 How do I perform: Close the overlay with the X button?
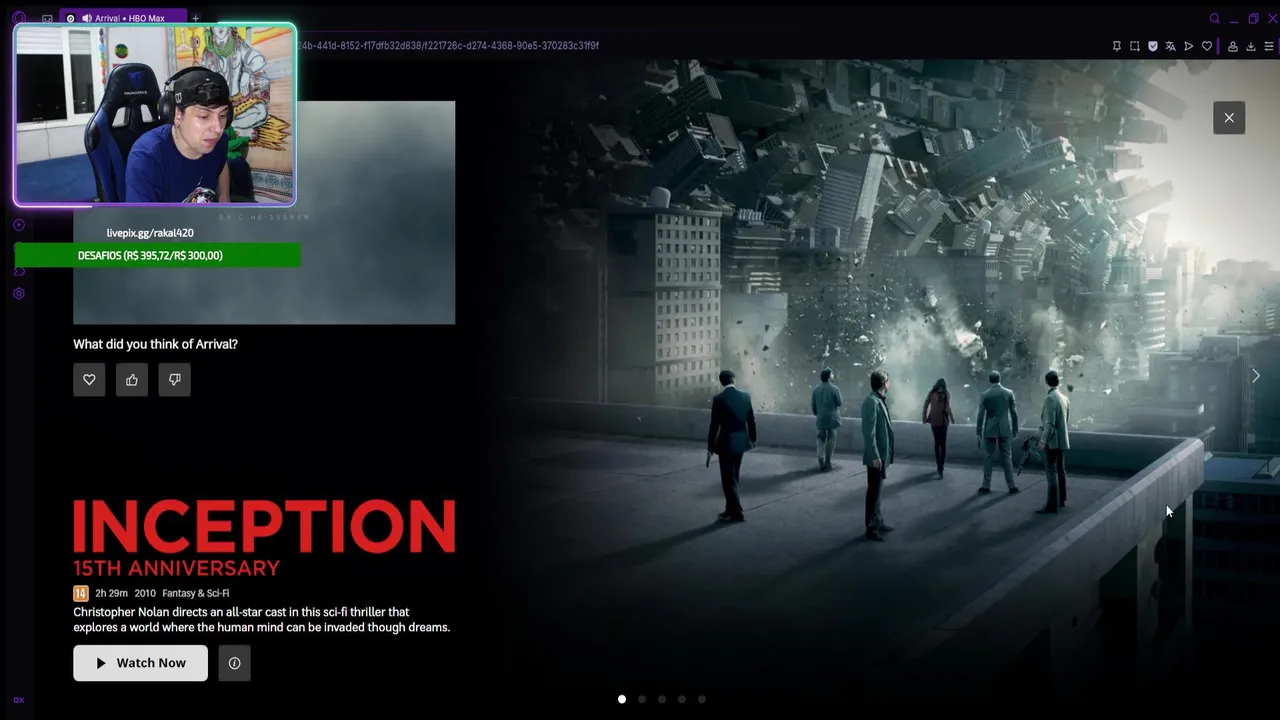click(1229, 118)
